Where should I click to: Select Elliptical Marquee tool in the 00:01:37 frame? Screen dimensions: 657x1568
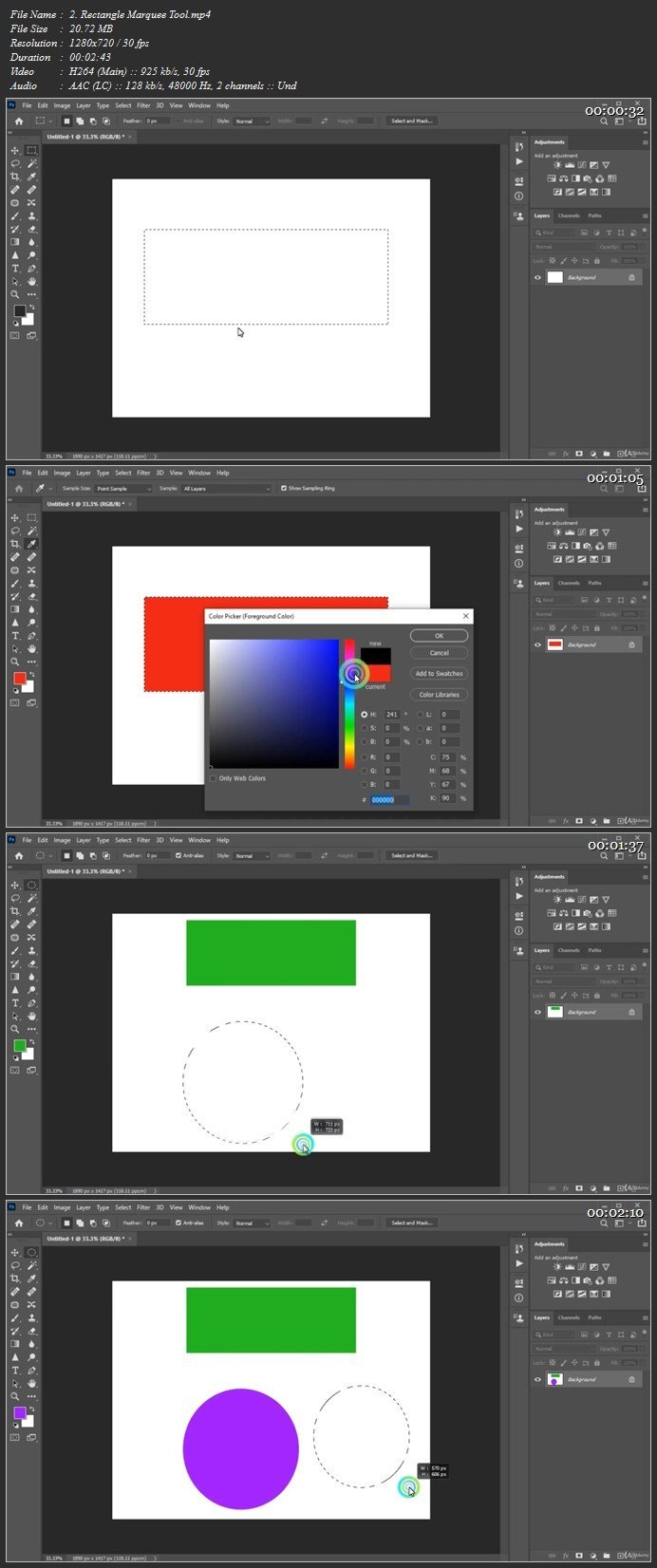31,886
